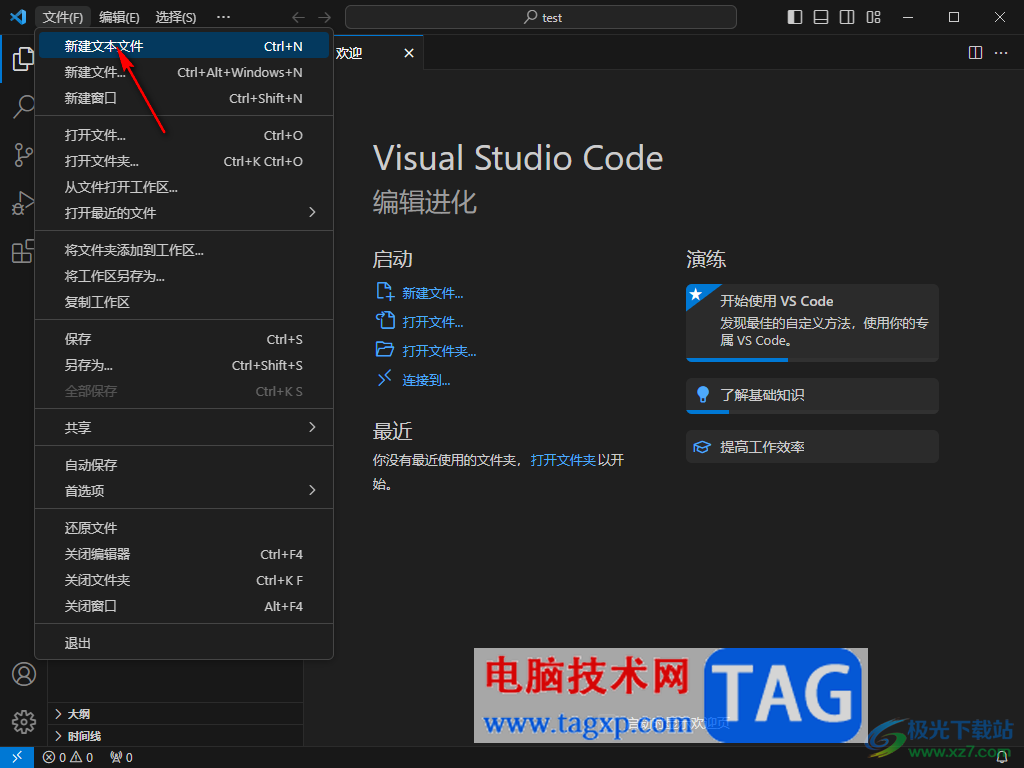Choose New File... menu entry
The height and width of the screenshot is (768, 1024).
[x=184, y=72]
